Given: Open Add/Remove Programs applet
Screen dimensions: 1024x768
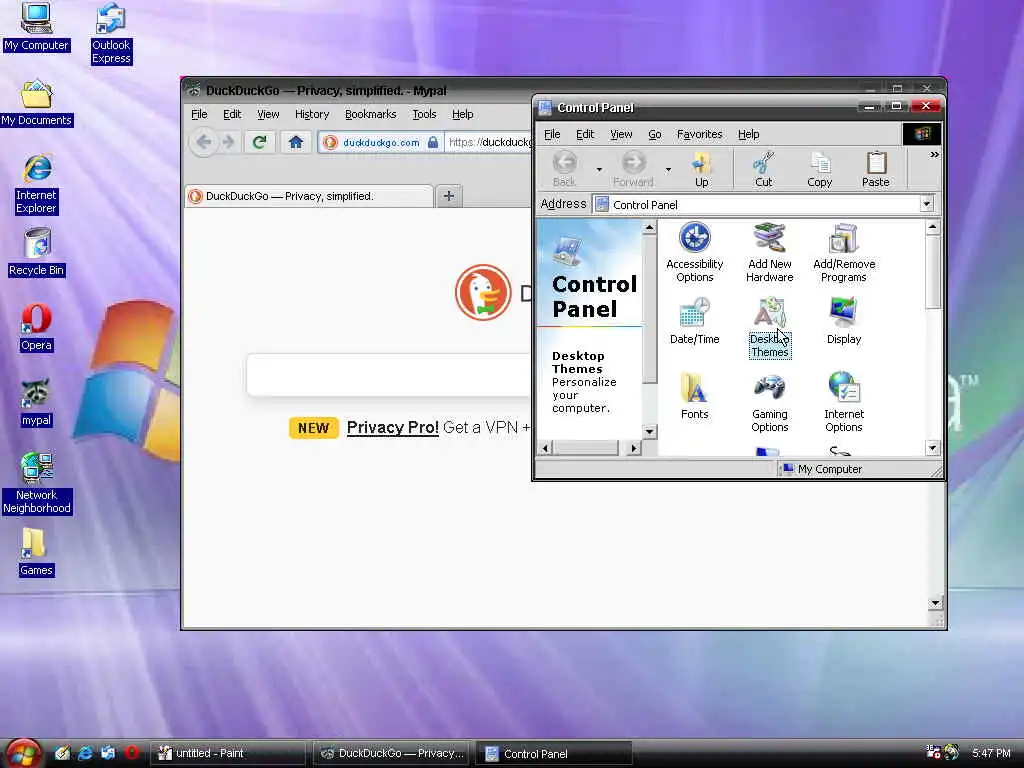Looking at the screenshot, I should 844,253.
